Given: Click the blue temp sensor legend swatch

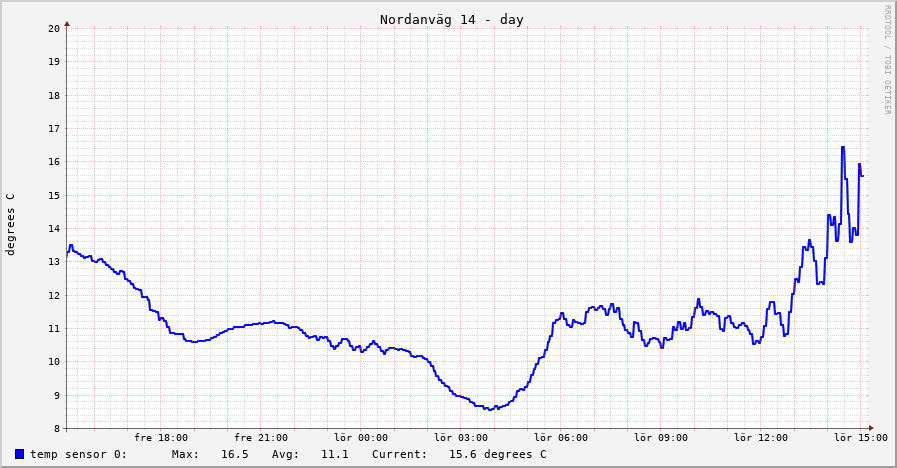Looking at the screenshot, I should (20, 454).
